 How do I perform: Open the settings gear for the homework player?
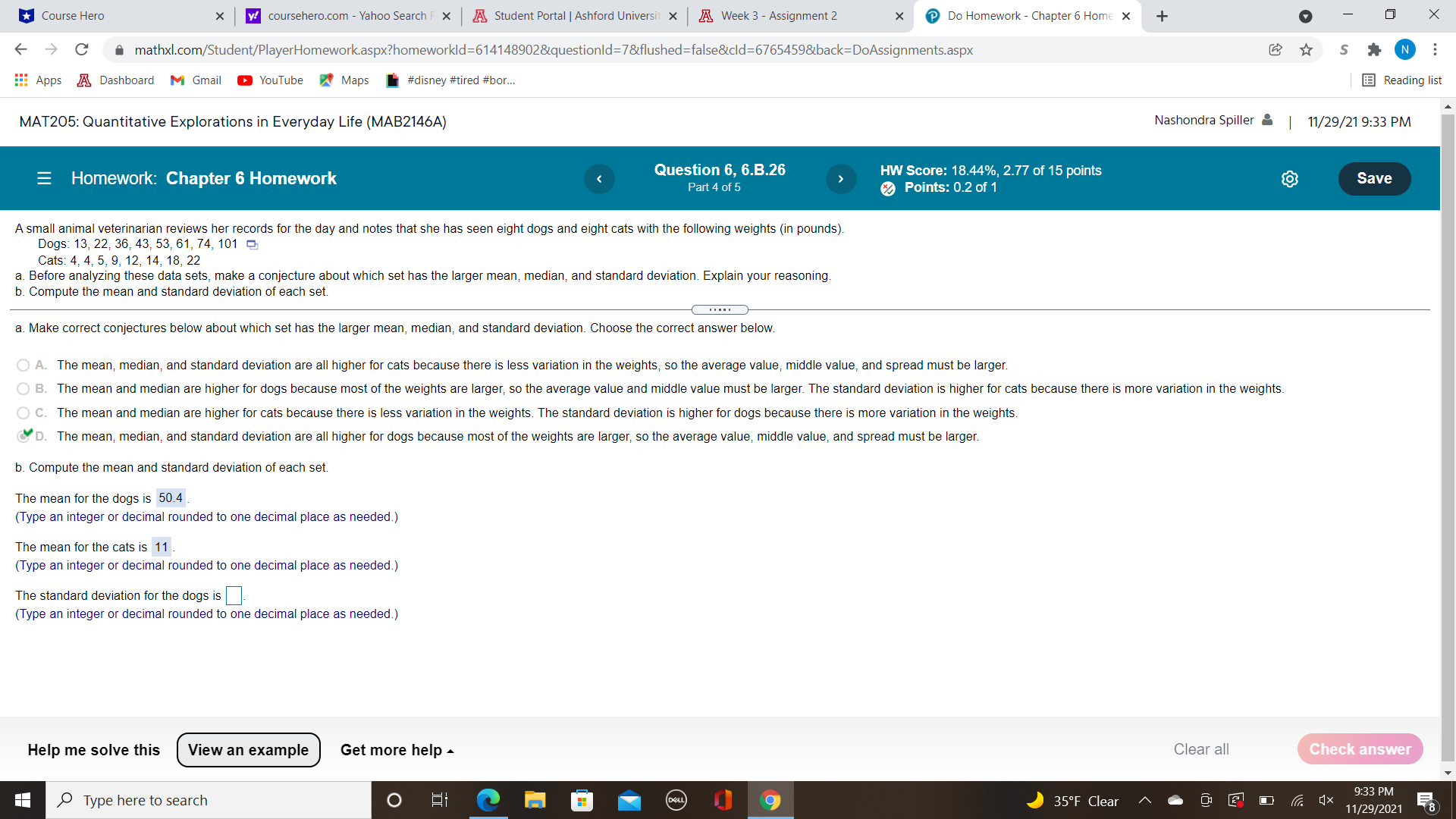pos(1290,179)
